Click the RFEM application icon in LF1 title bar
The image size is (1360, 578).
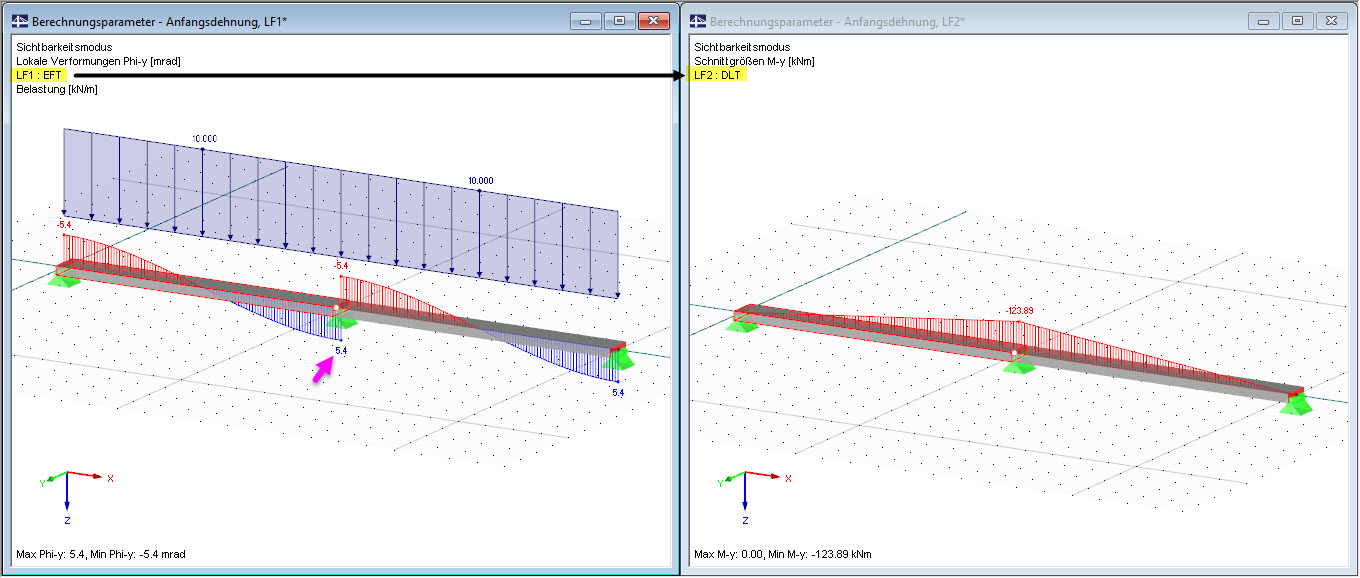click(18, 19)
